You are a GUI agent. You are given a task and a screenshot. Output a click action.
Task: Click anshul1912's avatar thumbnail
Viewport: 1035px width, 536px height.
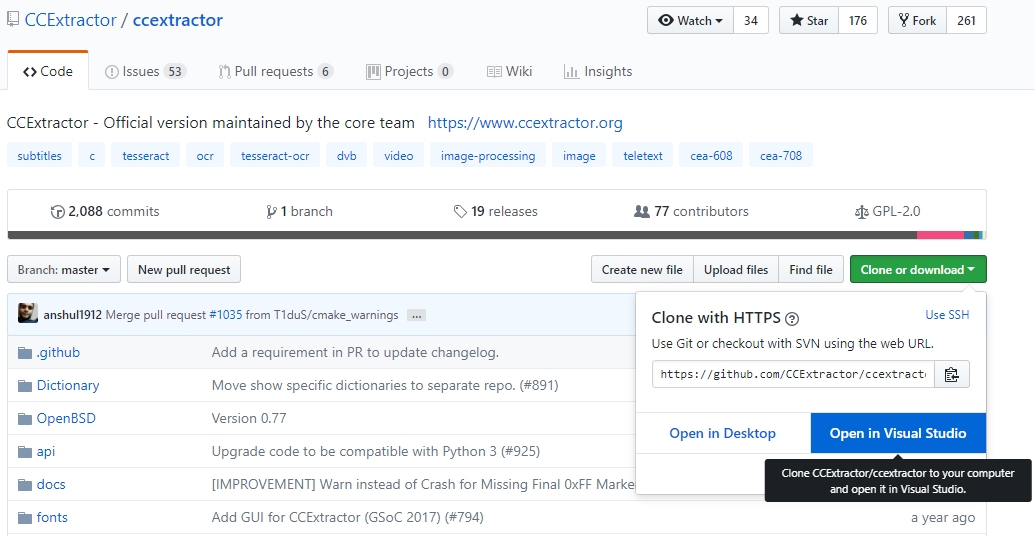28,313
